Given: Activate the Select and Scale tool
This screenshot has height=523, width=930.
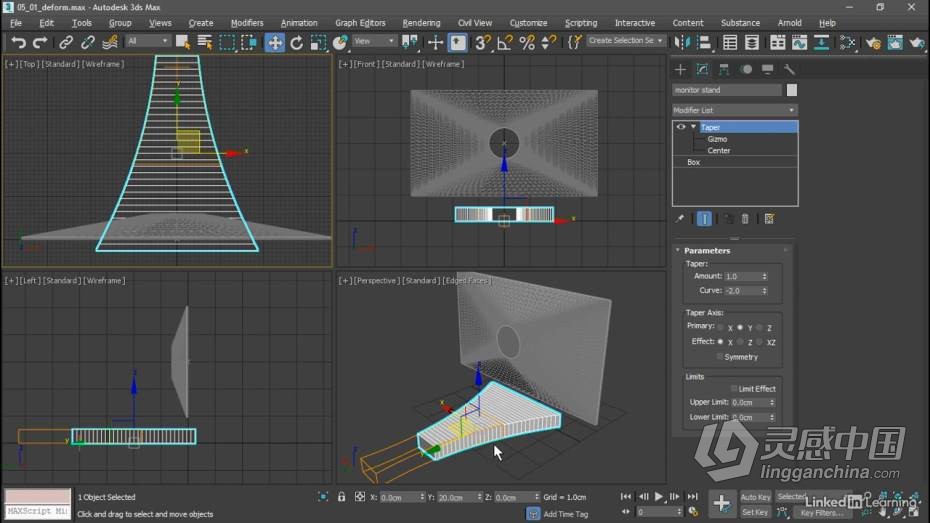Looking at the screenshot, I should (x=319, y=42).
